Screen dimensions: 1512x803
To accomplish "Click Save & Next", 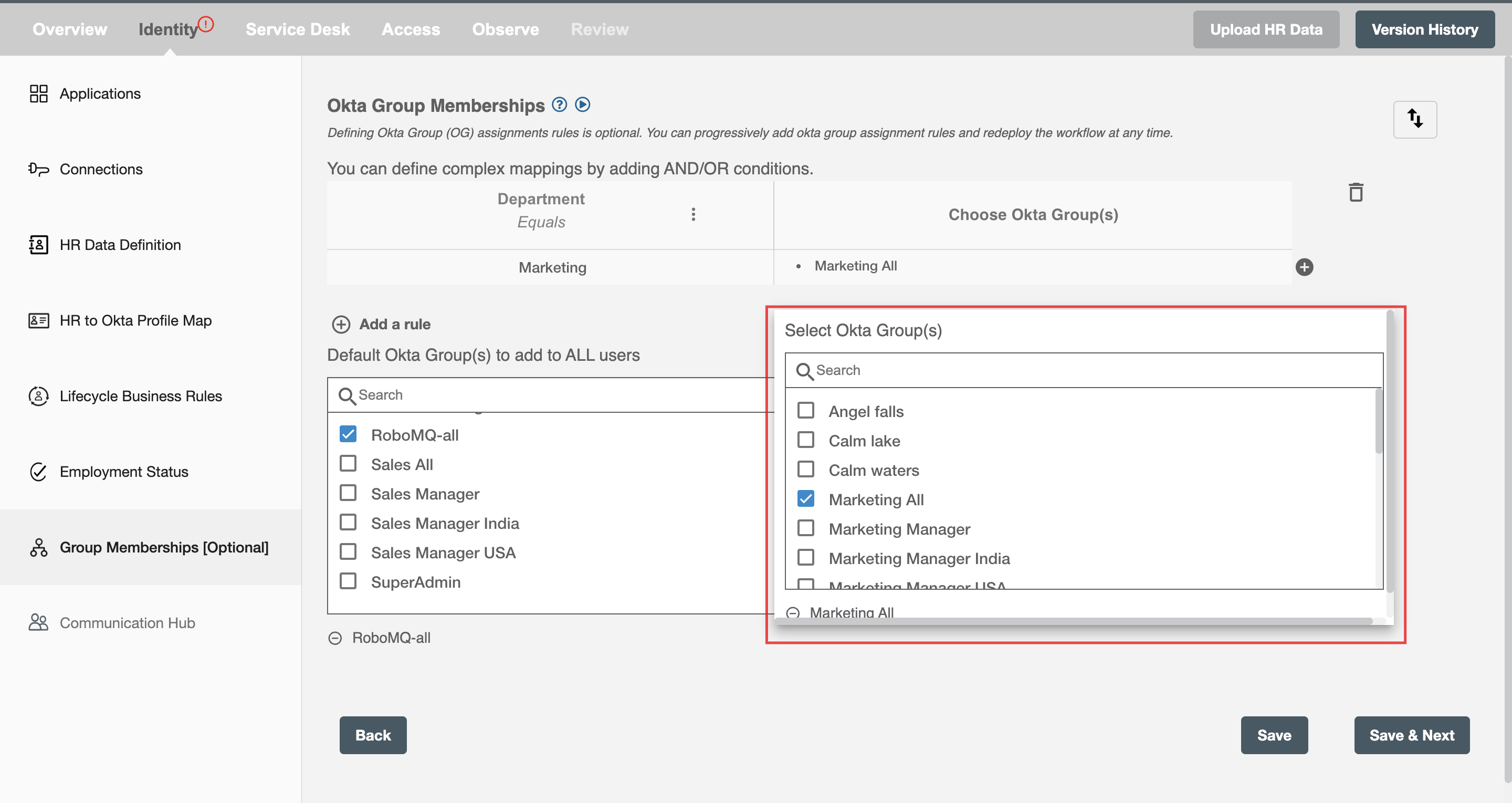I will click(1412, 735).
